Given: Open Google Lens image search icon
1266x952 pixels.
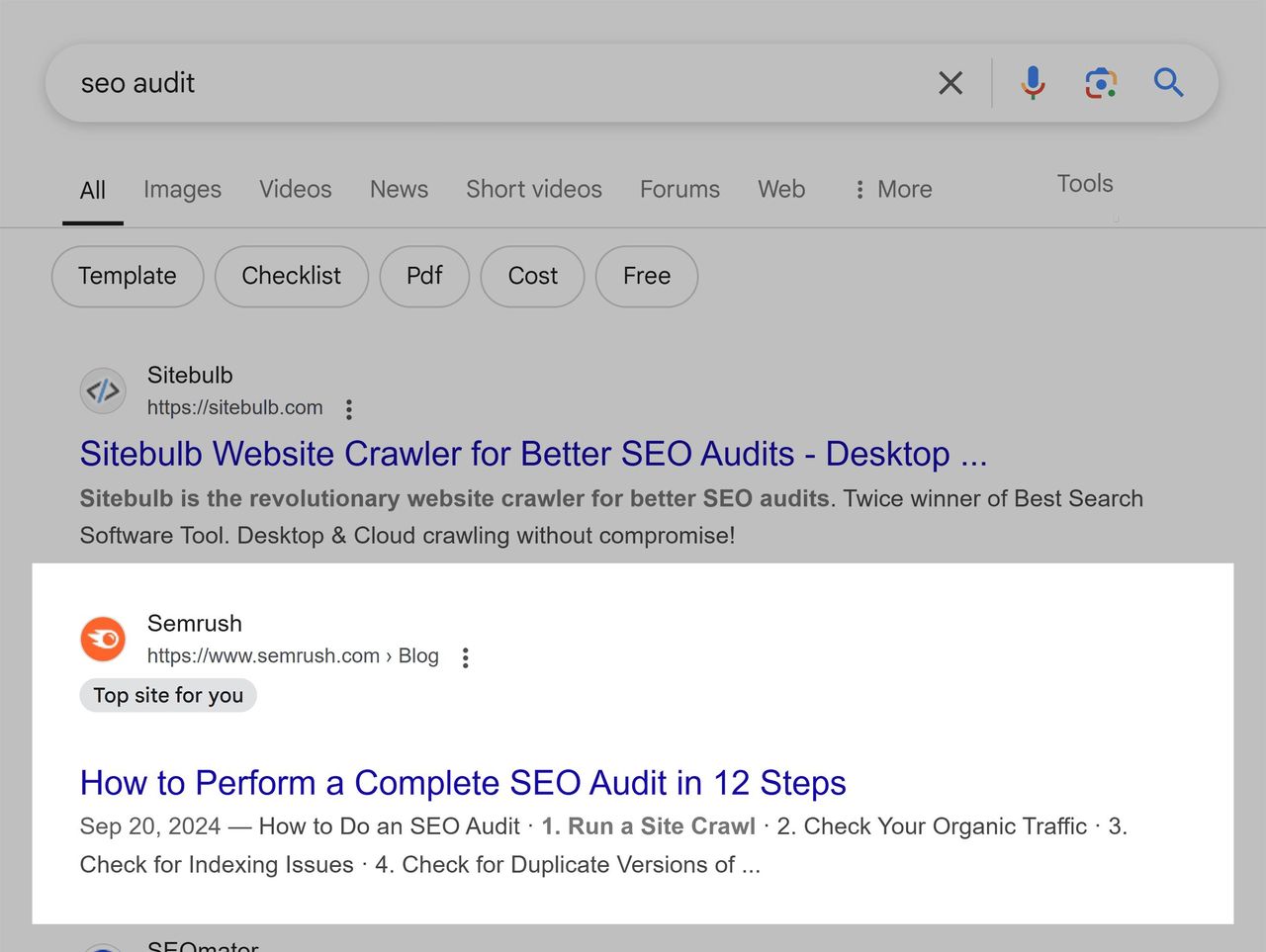Looking at the screenshot, I should [1101, 83].
